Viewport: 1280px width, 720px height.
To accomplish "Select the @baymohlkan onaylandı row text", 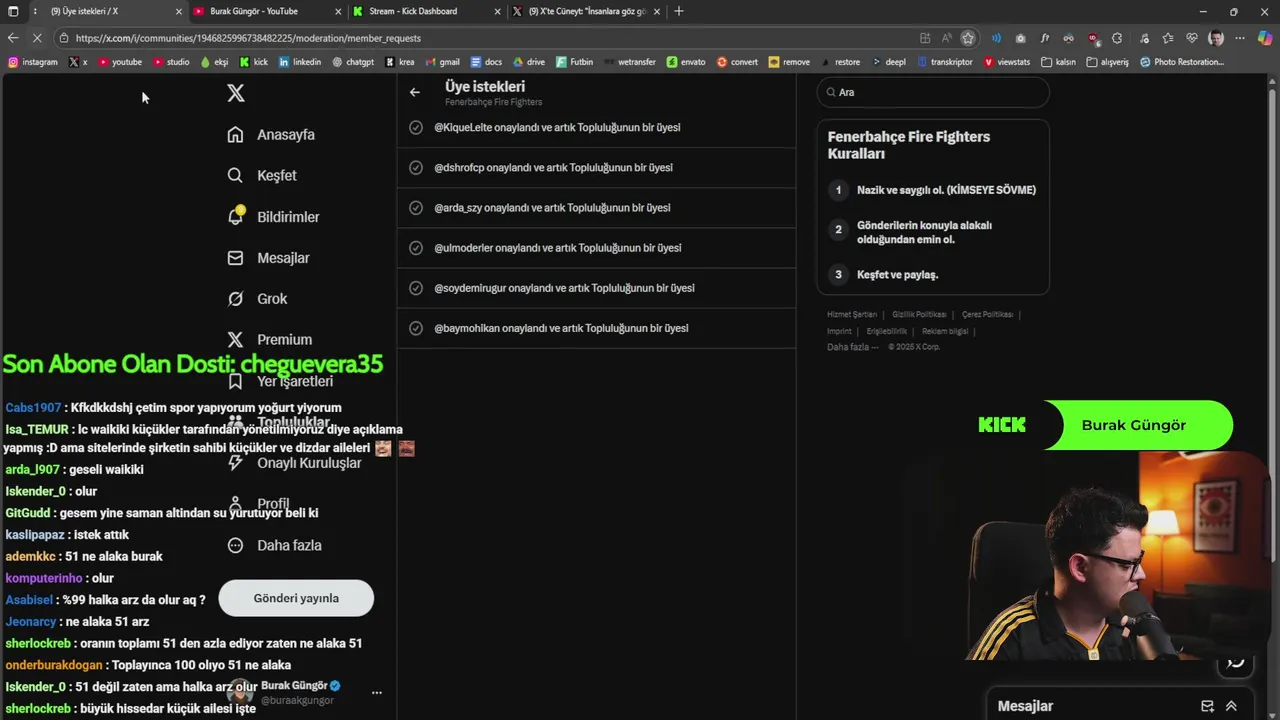I will click(561, 328).
